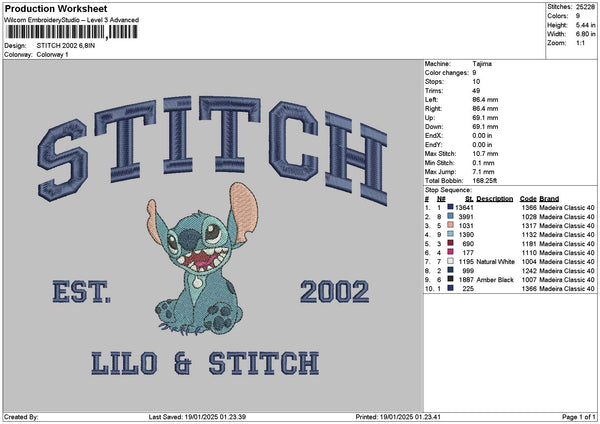
Task: Select the color swatch in the 3991 stitches row
Action: (450, 217)
